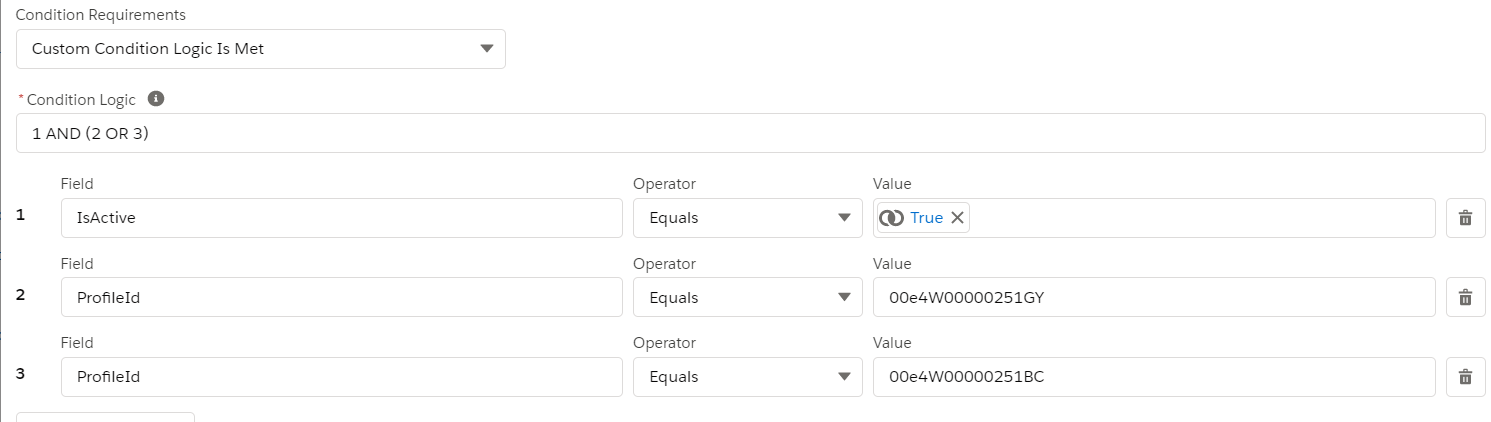The height and width of the screenshot is (422, 1491).
Task: Edit the value 00e4W00000251BC
Action: pyautogui.click(x=1153, y=377)
